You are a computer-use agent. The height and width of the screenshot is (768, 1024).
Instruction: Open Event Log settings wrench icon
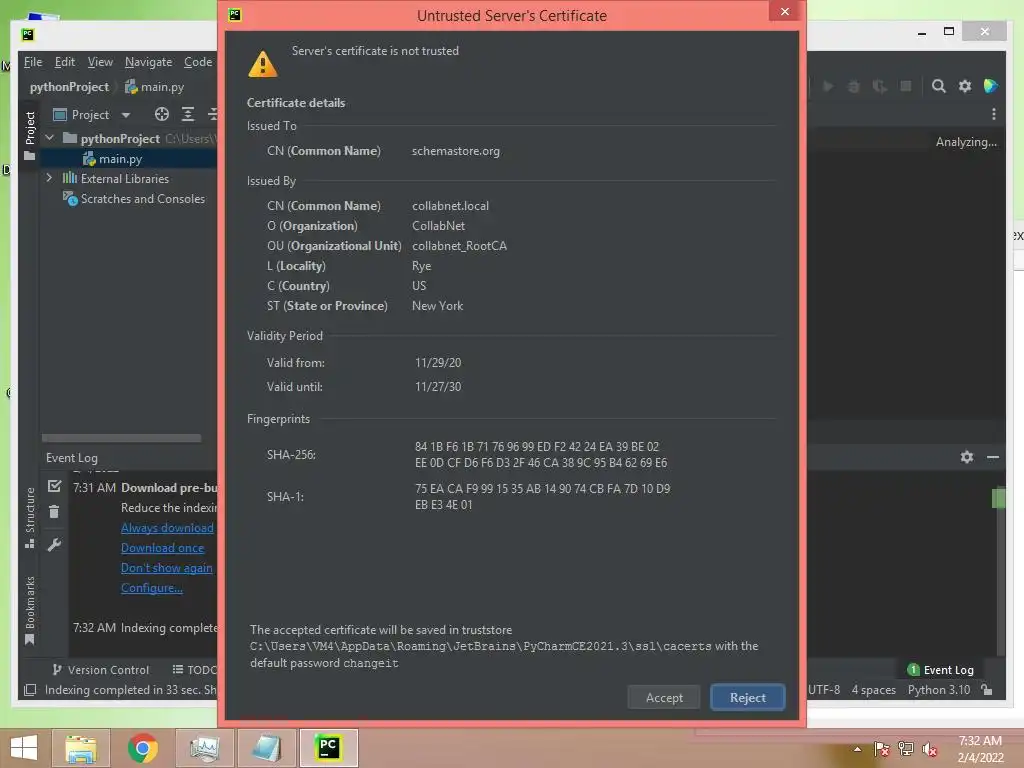(54, 544)
